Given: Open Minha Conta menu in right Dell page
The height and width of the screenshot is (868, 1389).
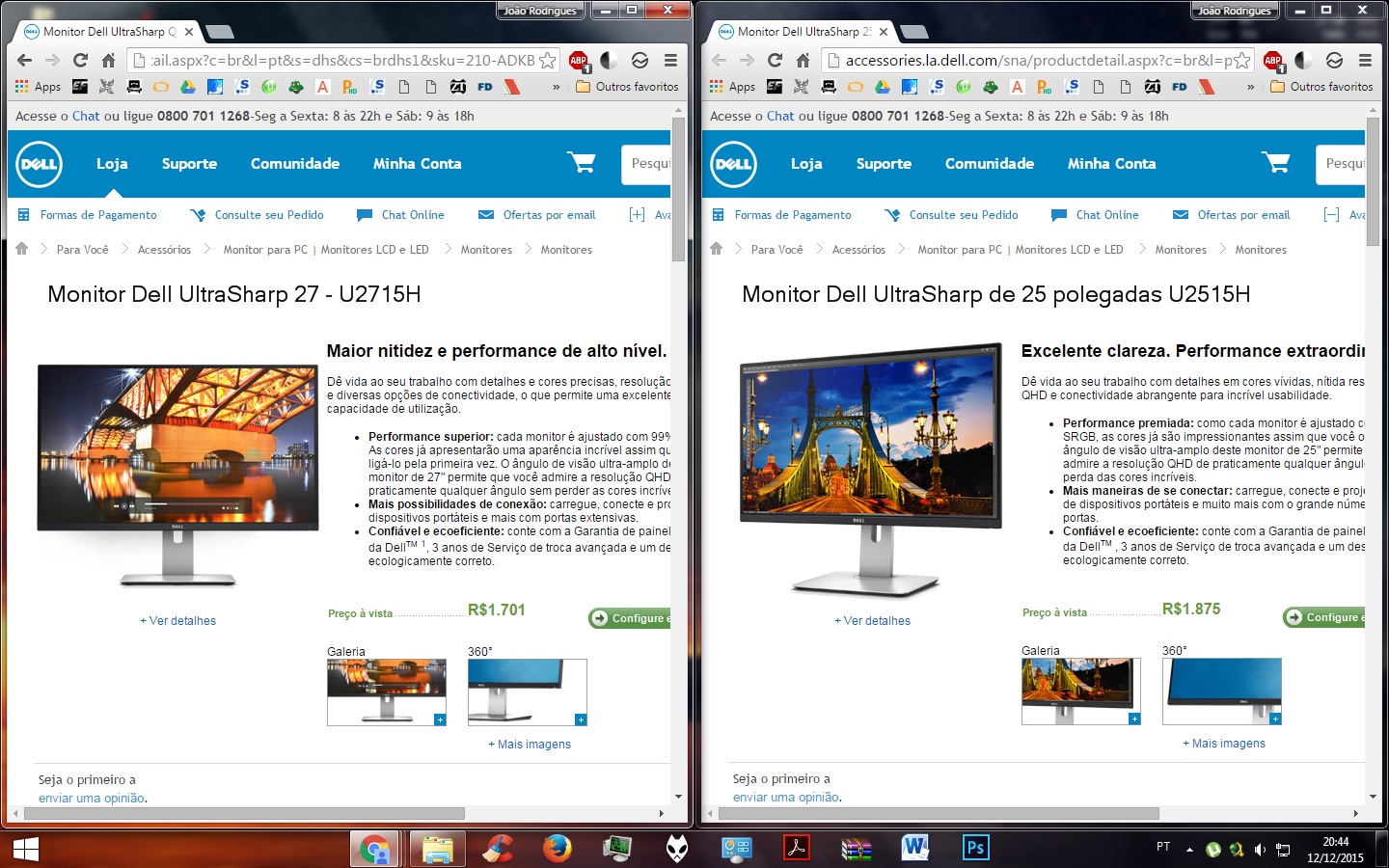Looking at the screenshot, I should coord(1111,164).
